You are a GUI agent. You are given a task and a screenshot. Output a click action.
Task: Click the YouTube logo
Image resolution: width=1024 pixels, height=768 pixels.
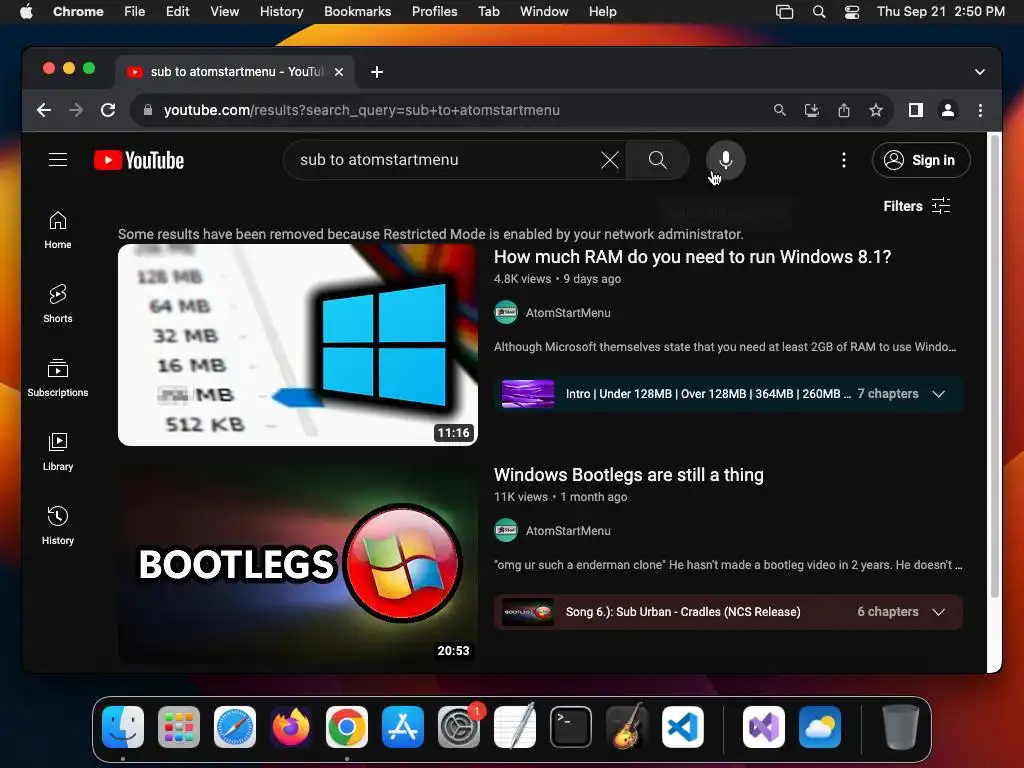pos(139,160)
